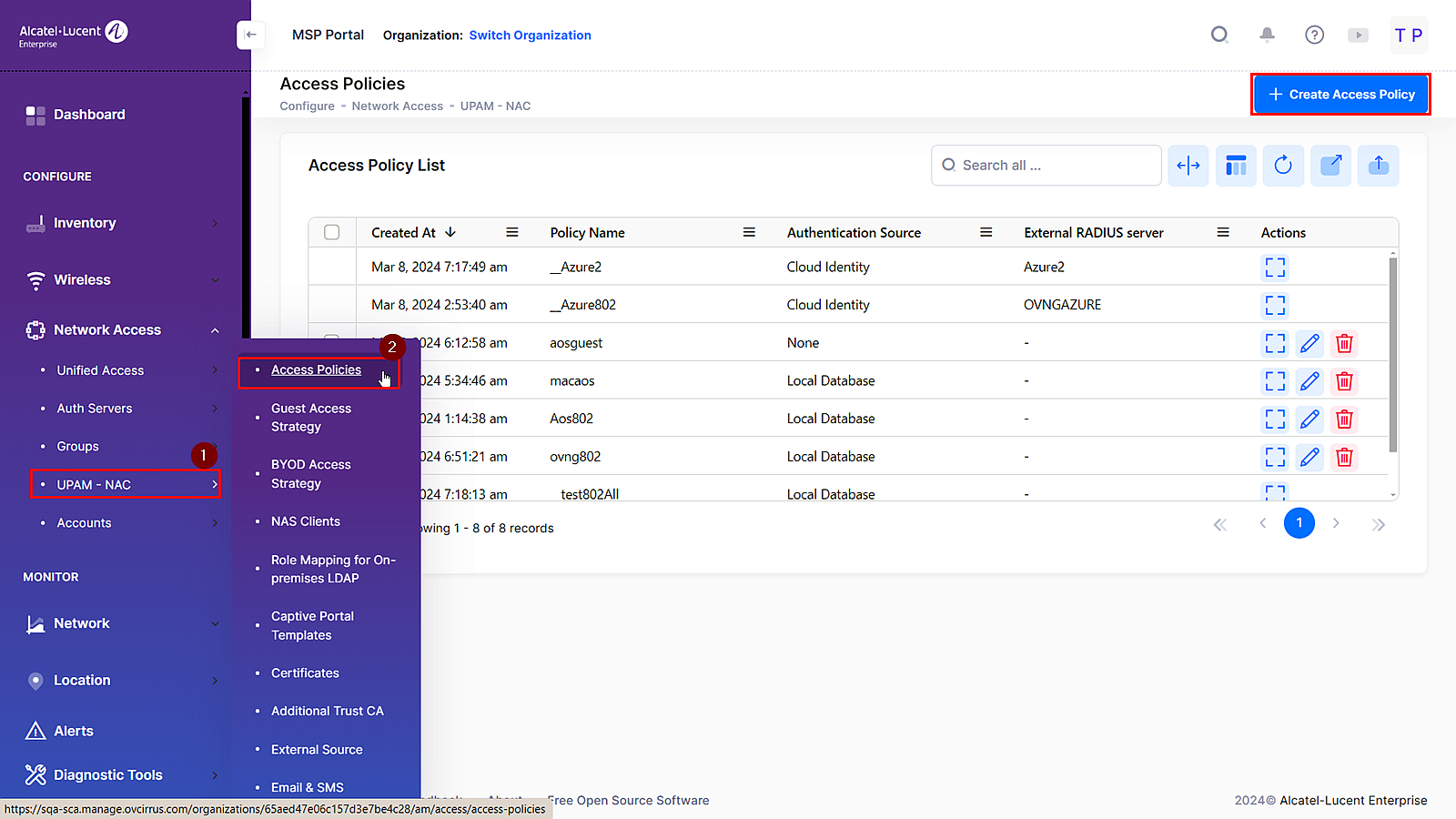This screenshot has height=819, width=1456.
Task: Click the Network Access breadcrumb
Action: (x=397, y=106)
